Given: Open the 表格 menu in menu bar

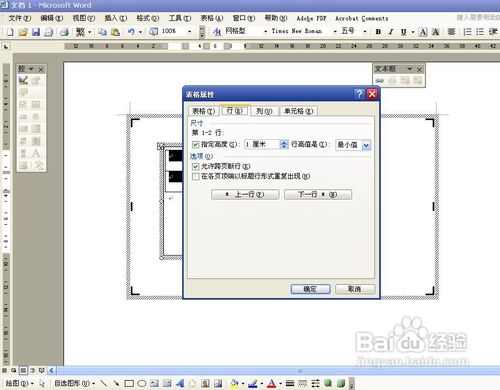Looking at the screenshot, I should click(x=212, y=18).
